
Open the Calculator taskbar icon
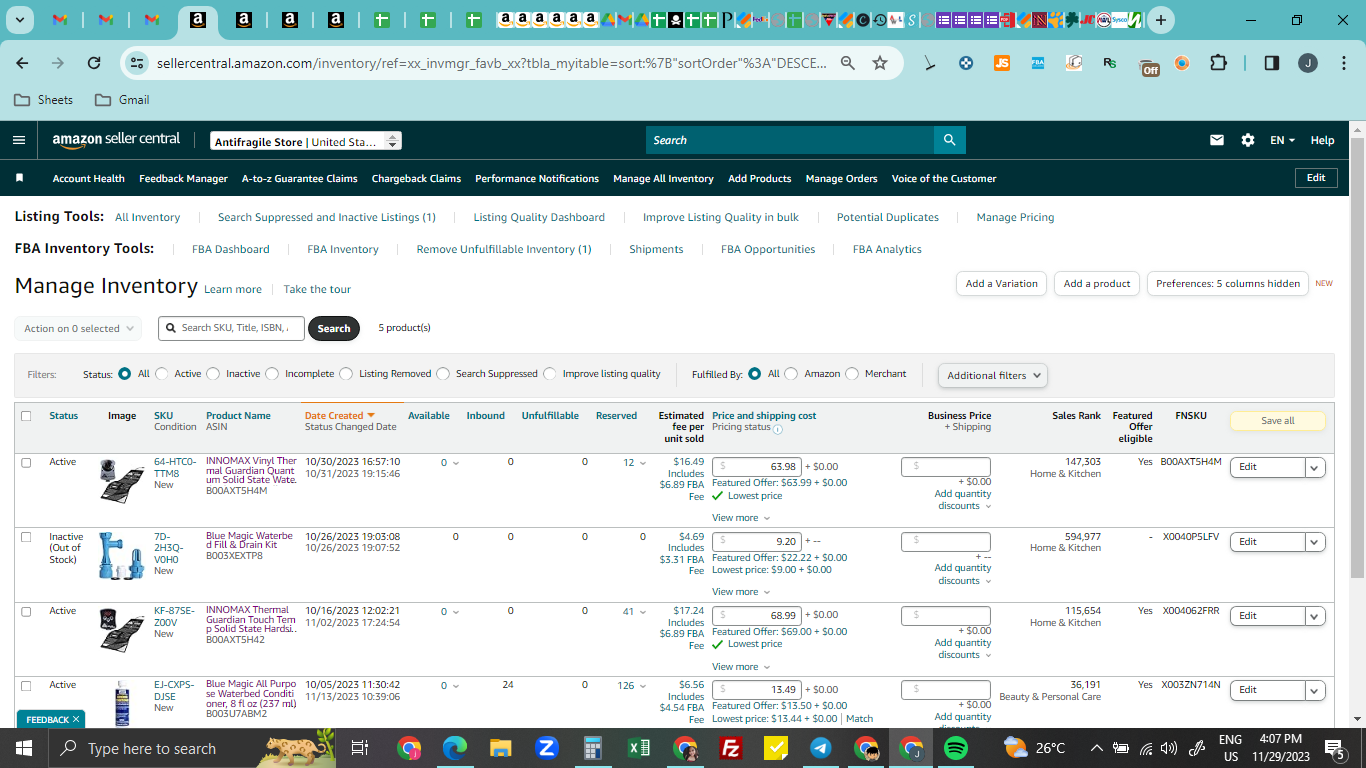coord(593,748)
